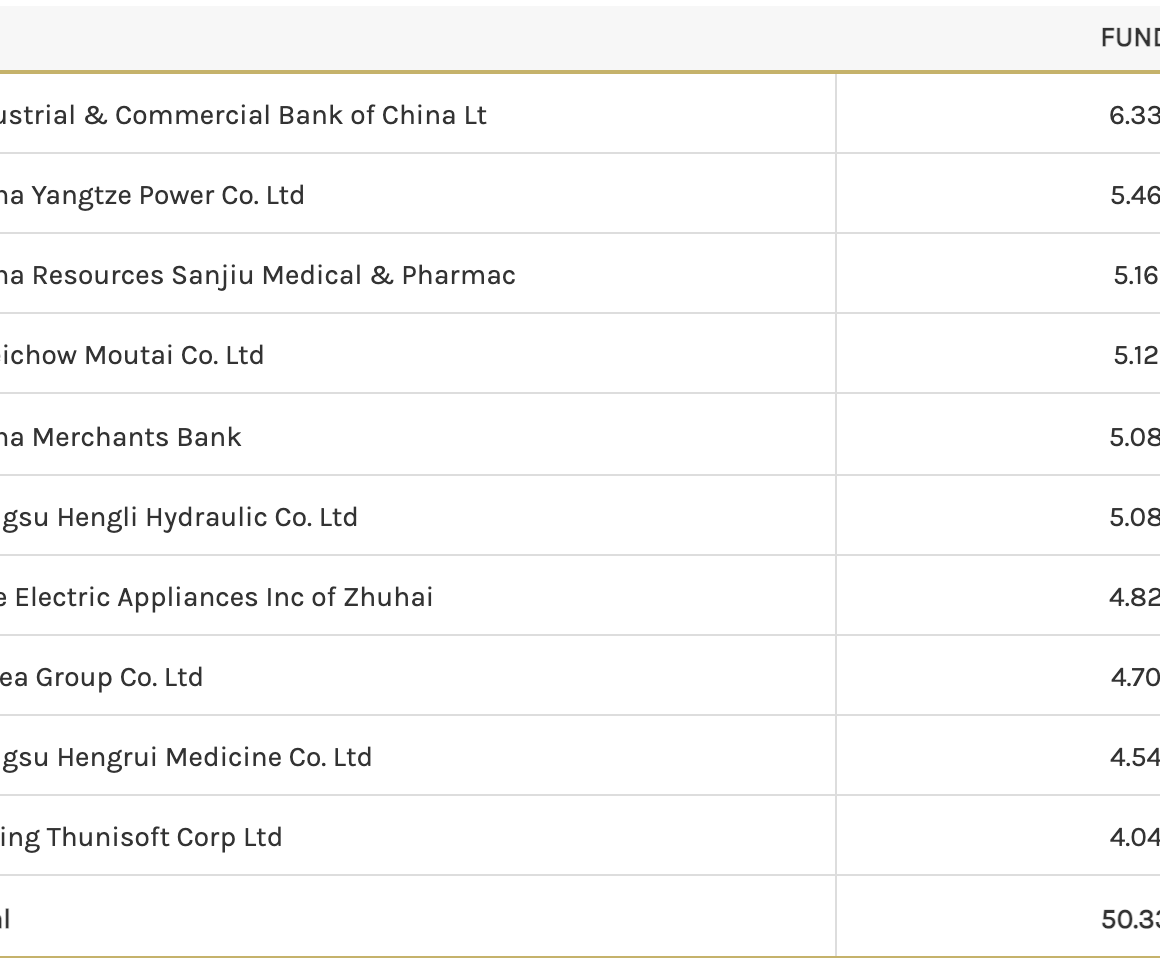
Task: Select the Hengrui Medicine Co. Ltd holding
Action: coord(186,757)
